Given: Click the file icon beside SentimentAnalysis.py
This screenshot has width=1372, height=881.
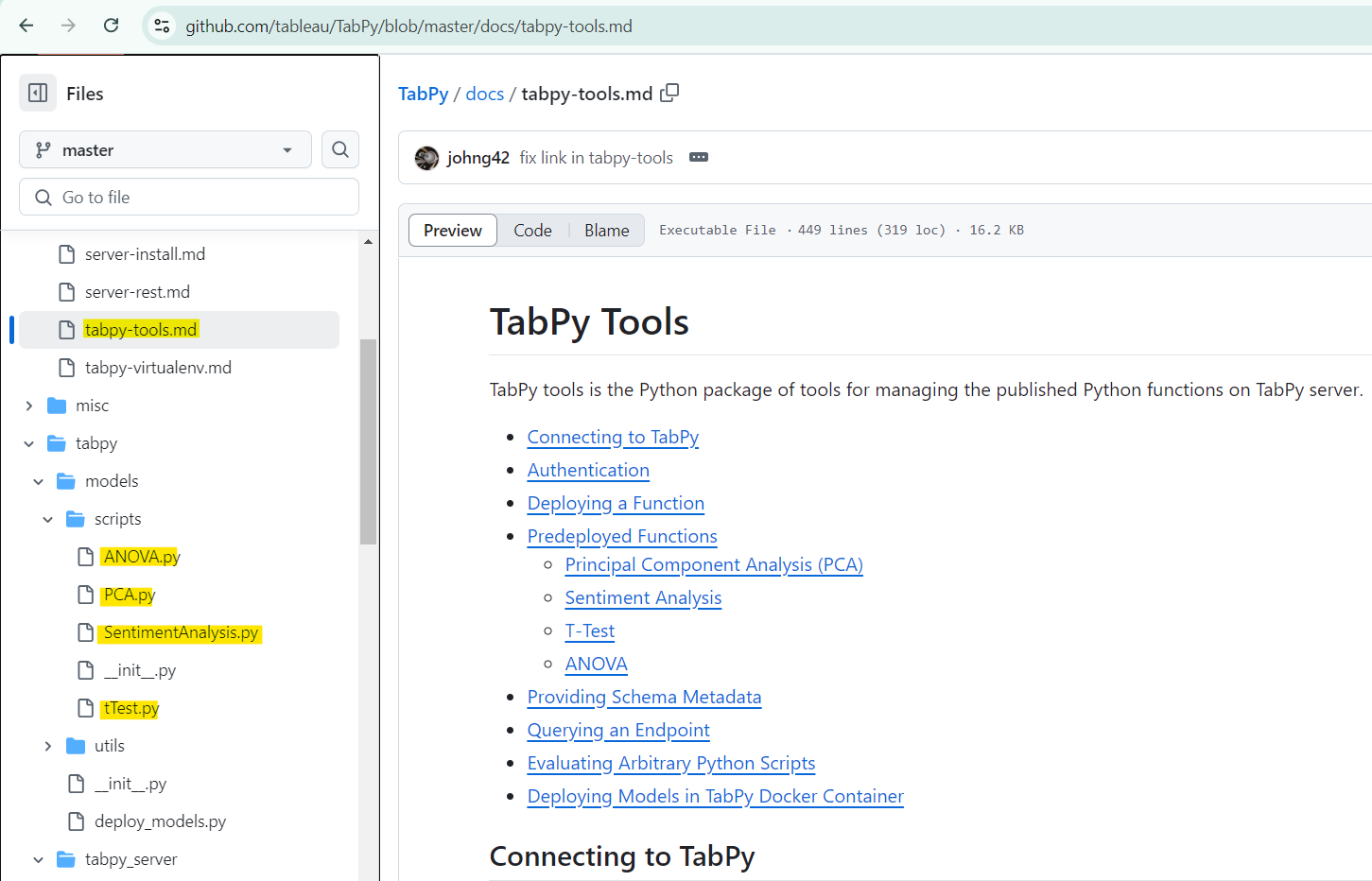Looking at the screenshot, I should tap(85, 632).
